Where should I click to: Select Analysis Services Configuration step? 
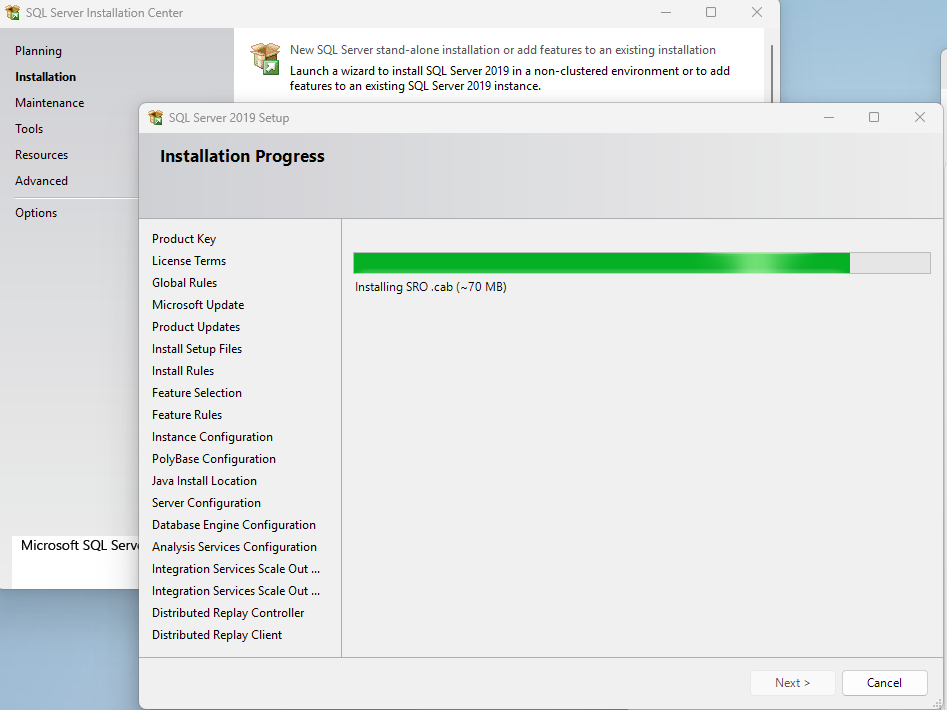234,547
